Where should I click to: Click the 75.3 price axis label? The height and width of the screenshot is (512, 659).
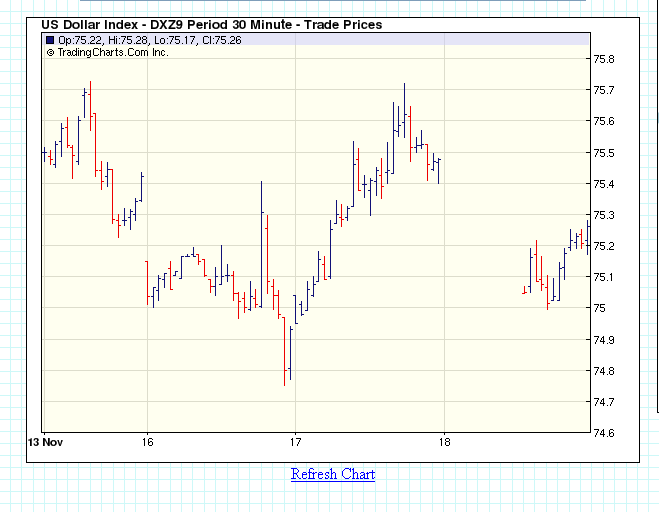pyautogui.click(x=604, y=215)
